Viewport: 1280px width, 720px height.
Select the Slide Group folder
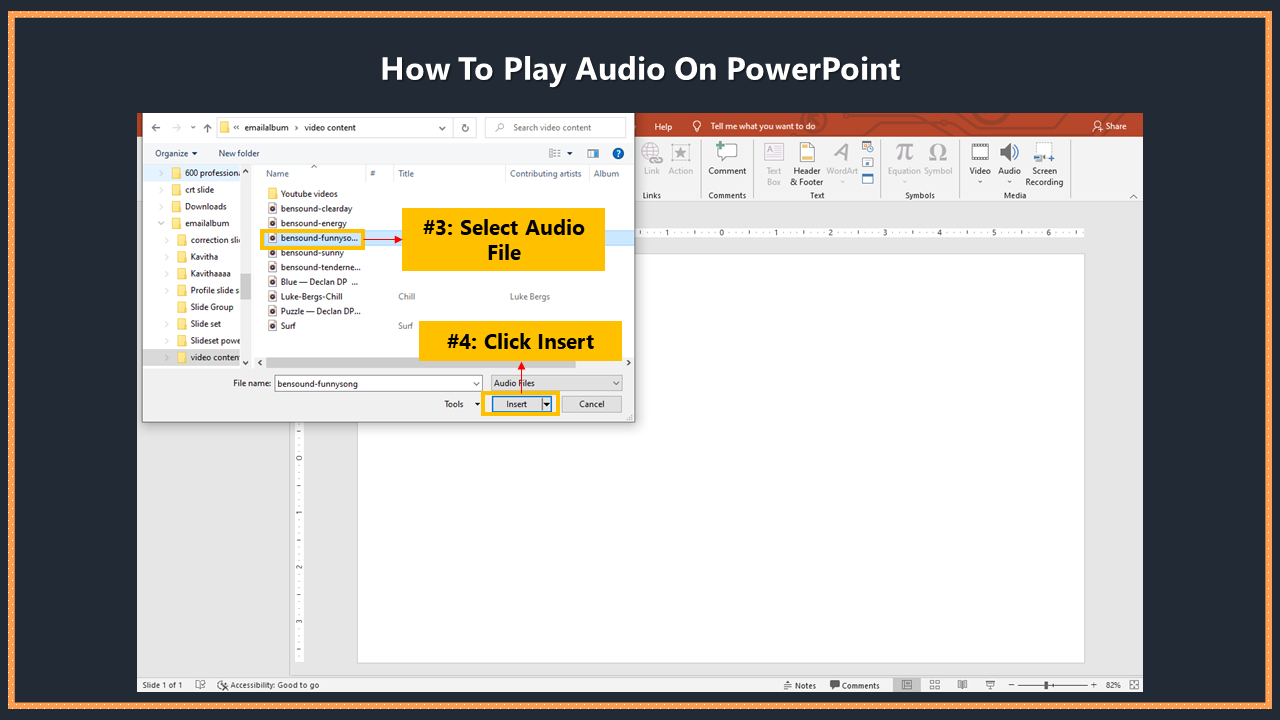tap(204, 307)
